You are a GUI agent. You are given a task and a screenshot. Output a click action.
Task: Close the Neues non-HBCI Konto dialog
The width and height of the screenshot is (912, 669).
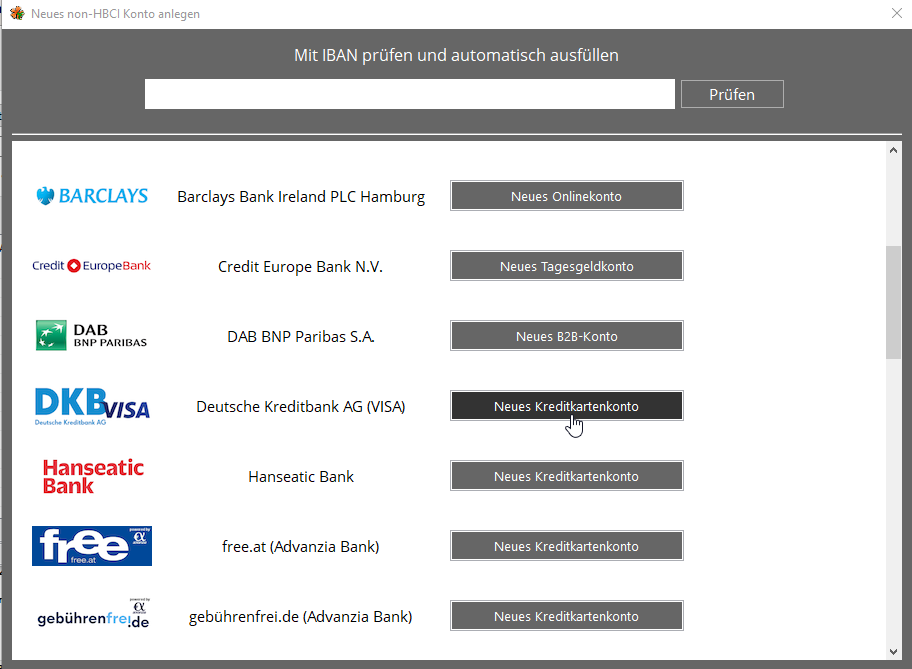point(896,13)
